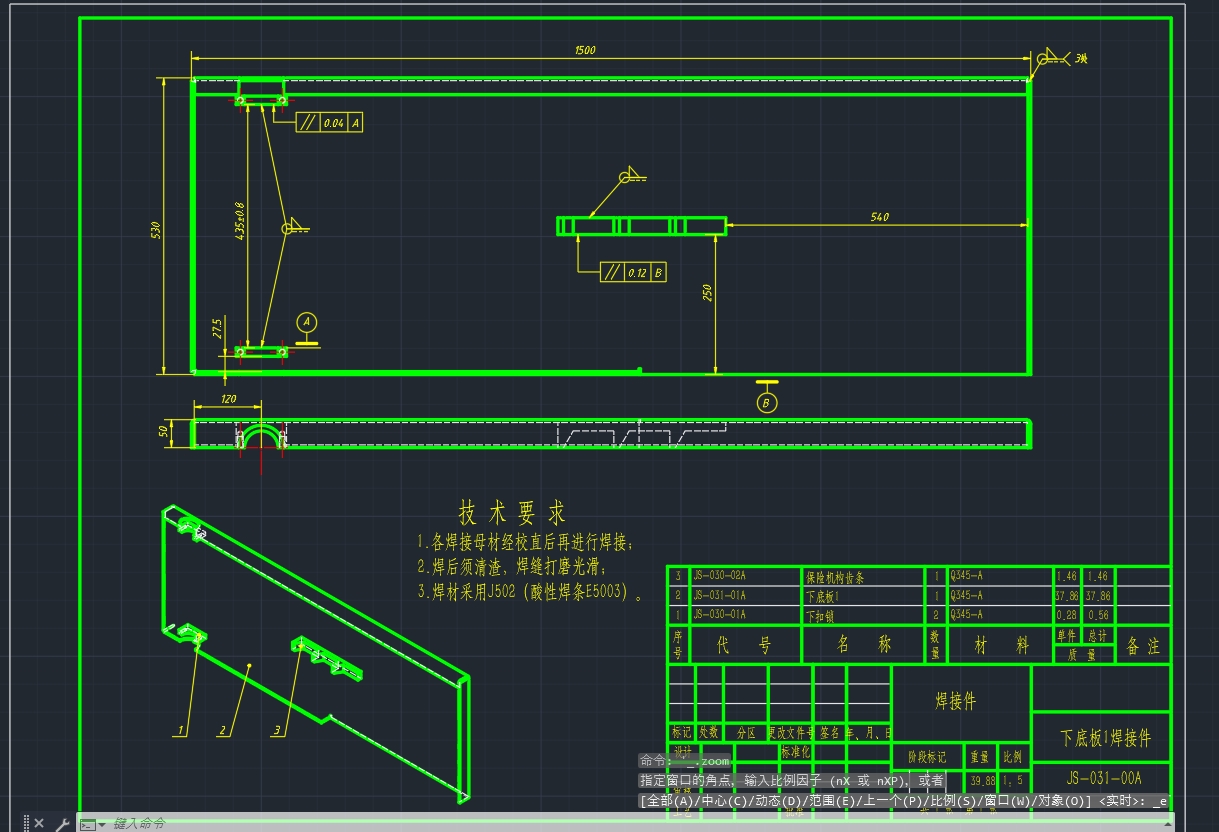The image size is (1219, 832).
Task: Select the 材料 column header
Action: click(x=1001, y=645)
